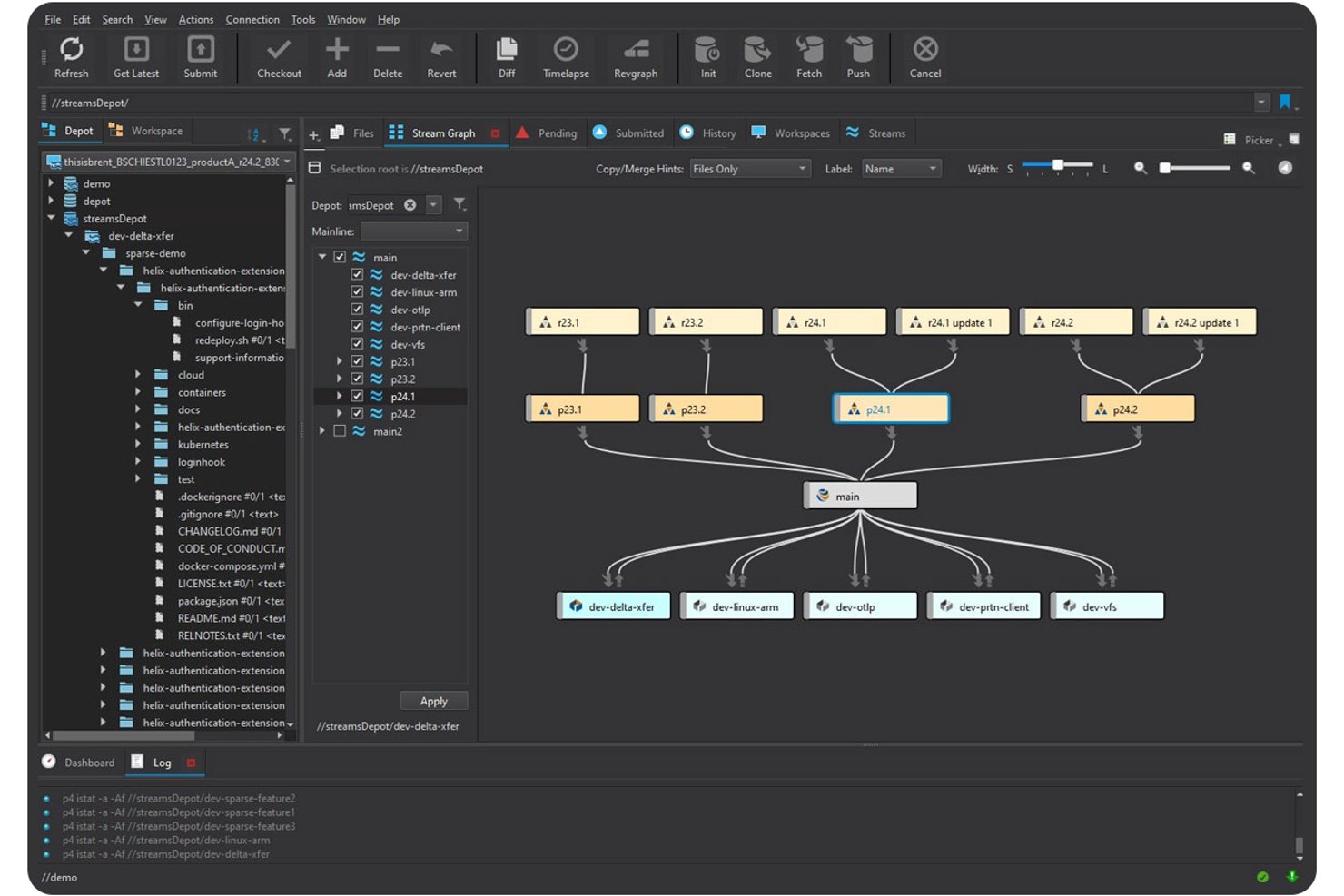The height and width of the screenshot is (896, 1344).
Task: Click the stream filter funnel icon
Action: tap(460, 204)
